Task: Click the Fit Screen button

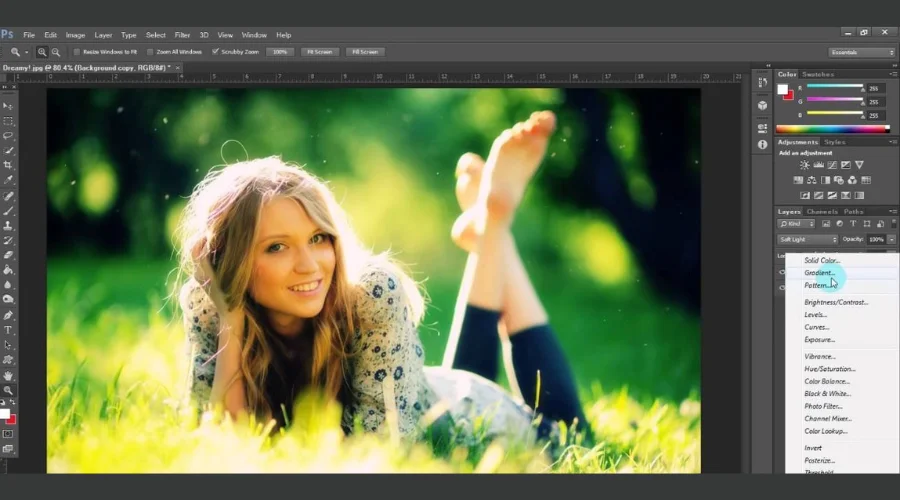Action: click(320, 52)
